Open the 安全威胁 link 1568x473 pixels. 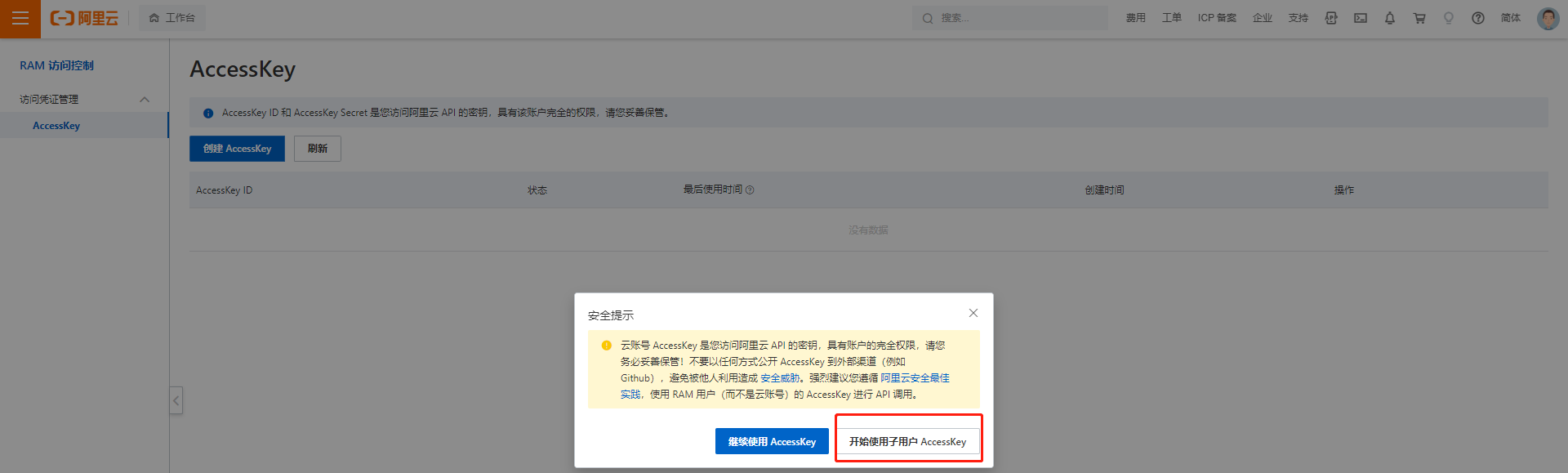(x=780, y=378)
